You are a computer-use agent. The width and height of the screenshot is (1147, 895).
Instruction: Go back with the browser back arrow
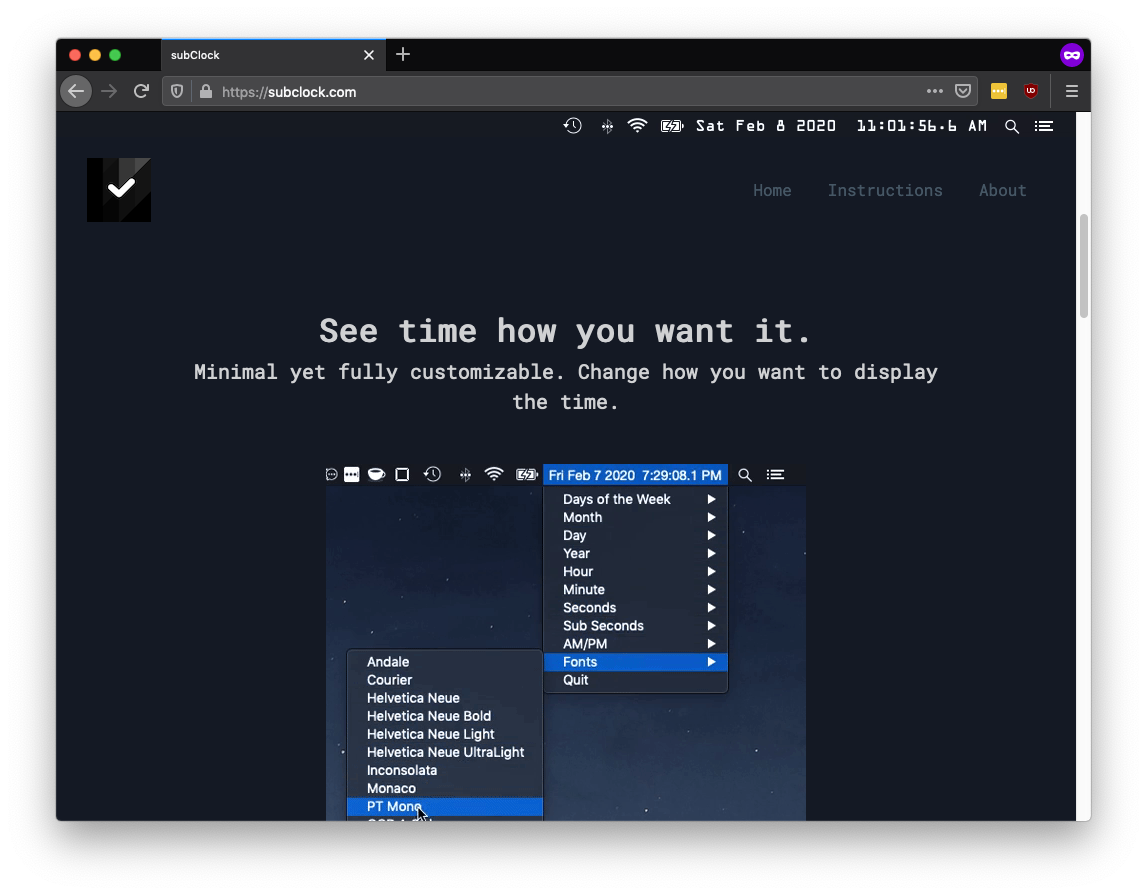[76, 91]
